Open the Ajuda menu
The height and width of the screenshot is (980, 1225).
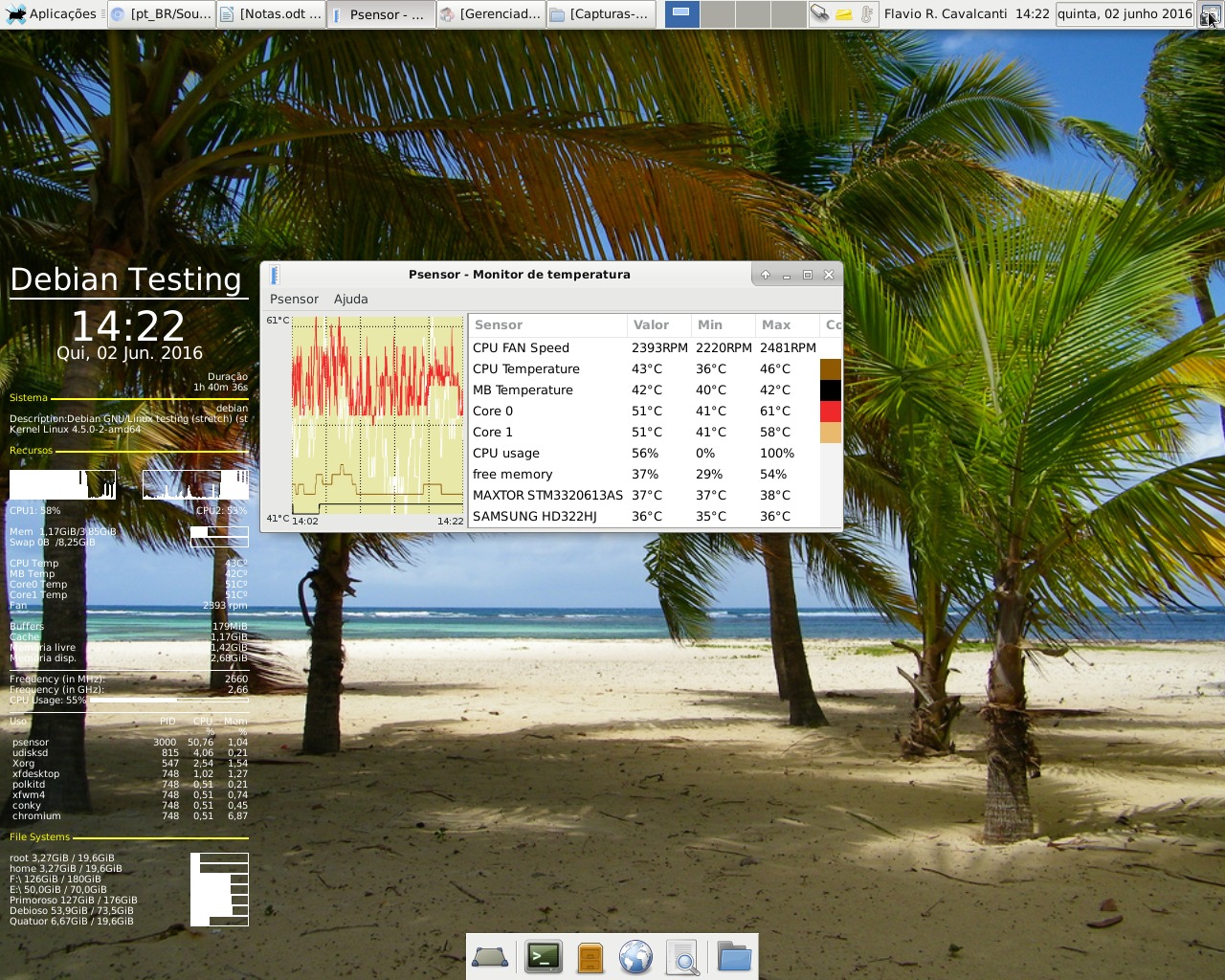[350, 299]
